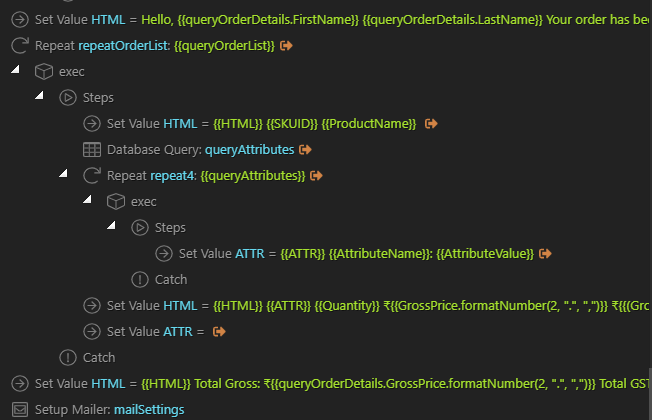This screenshot has height=420, width=652.
Task: Click the Setup Mailer envelope icon
Action: click(20, 410)
